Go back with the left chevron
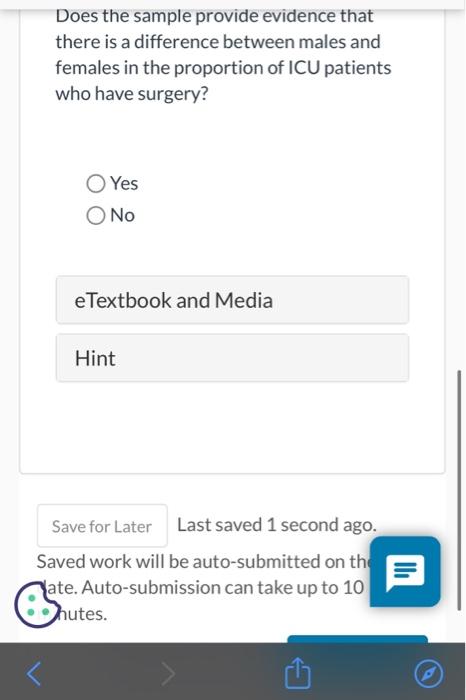This screenshot has height=700, width=466. [x=34, y=673]
